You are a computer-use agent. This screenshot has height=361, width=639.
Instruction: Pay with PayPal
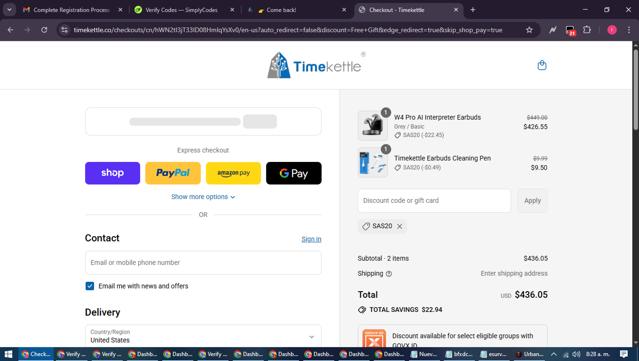coord(173,173)
